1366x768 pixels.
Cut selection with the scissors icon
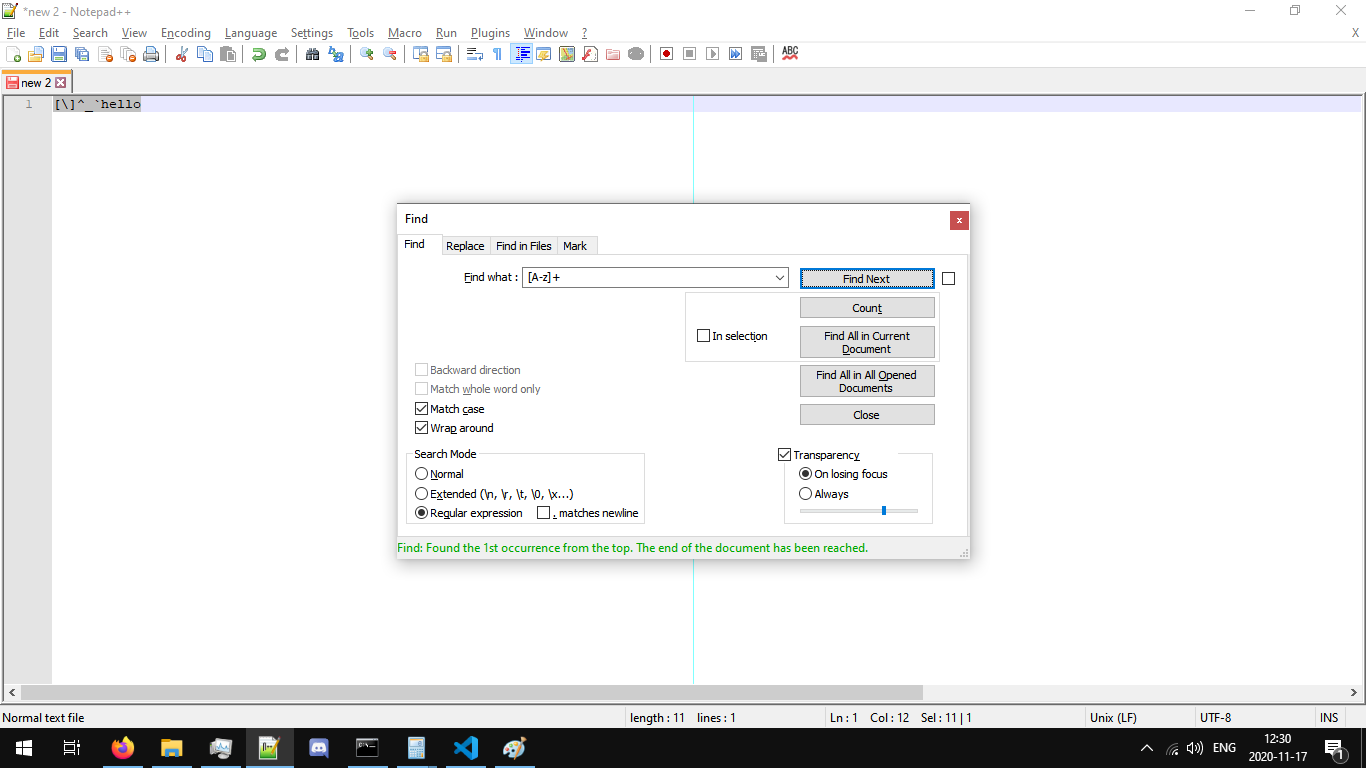(x=181, y=54)
